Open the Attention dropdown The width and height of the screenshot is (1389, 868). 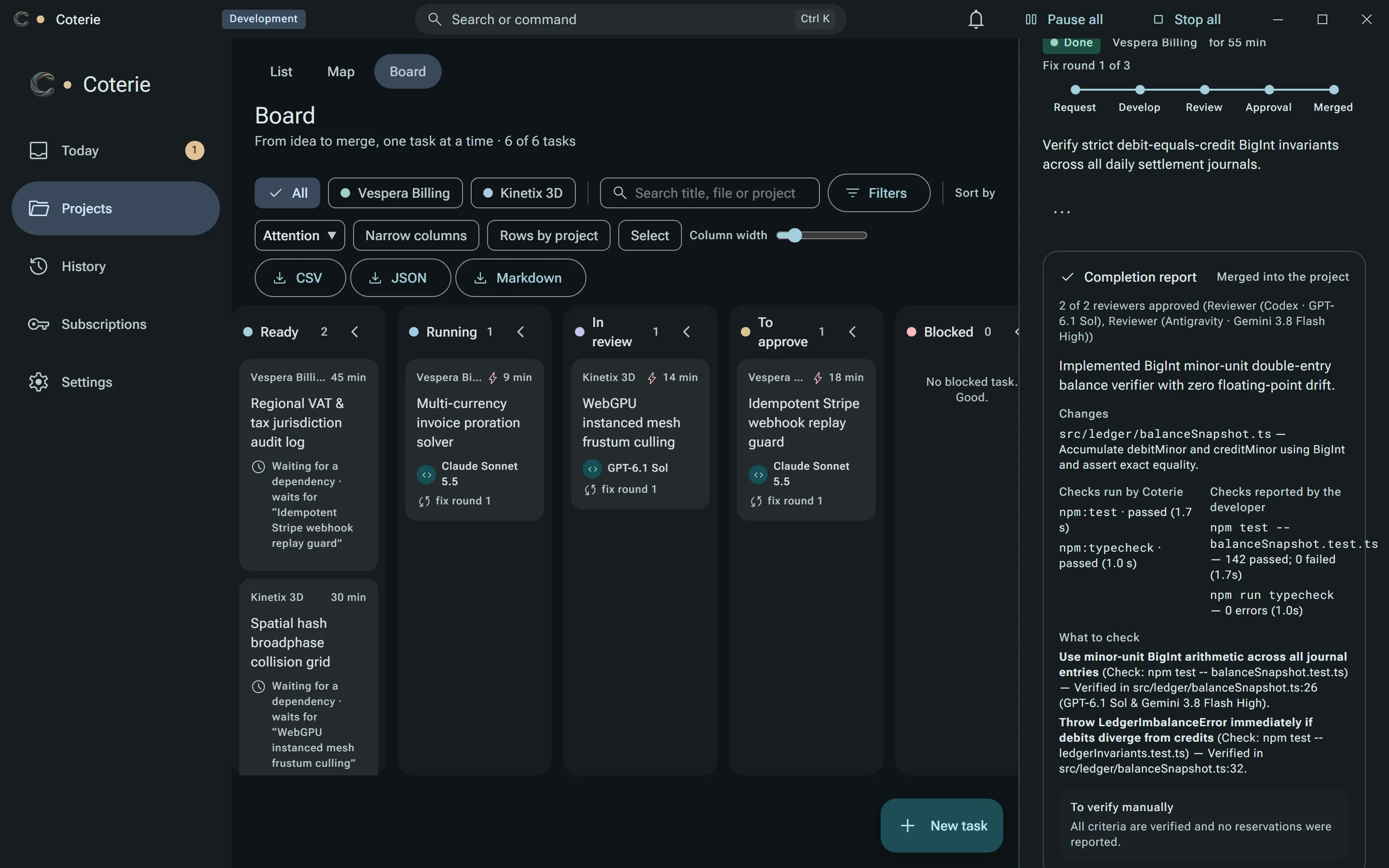click(300, 235)
